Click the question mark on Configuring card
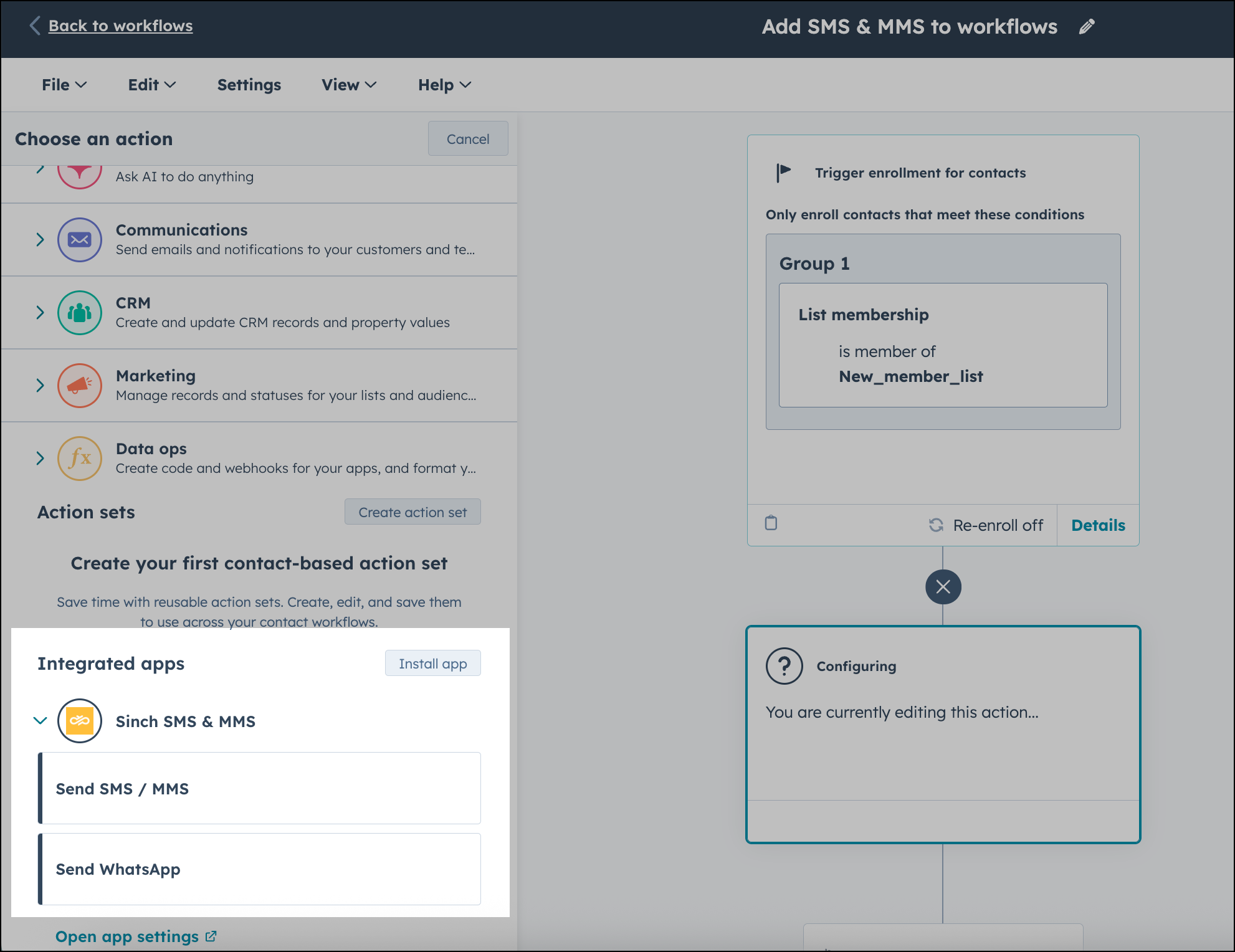 (x=783, y=665)
